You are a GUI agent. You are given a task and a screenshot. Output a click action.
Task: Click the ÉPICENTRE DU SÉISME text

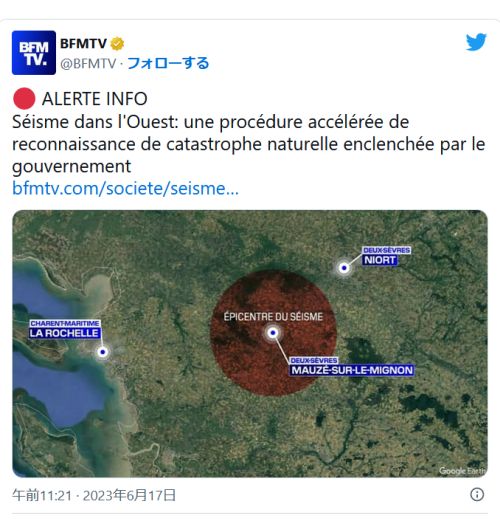(273, 317)
